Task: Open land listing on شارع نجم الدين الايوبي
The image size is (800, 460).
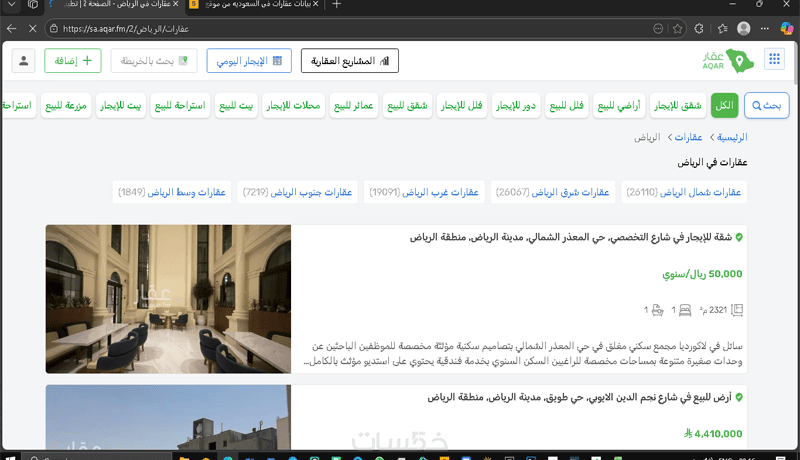Action: coord(579,397)
